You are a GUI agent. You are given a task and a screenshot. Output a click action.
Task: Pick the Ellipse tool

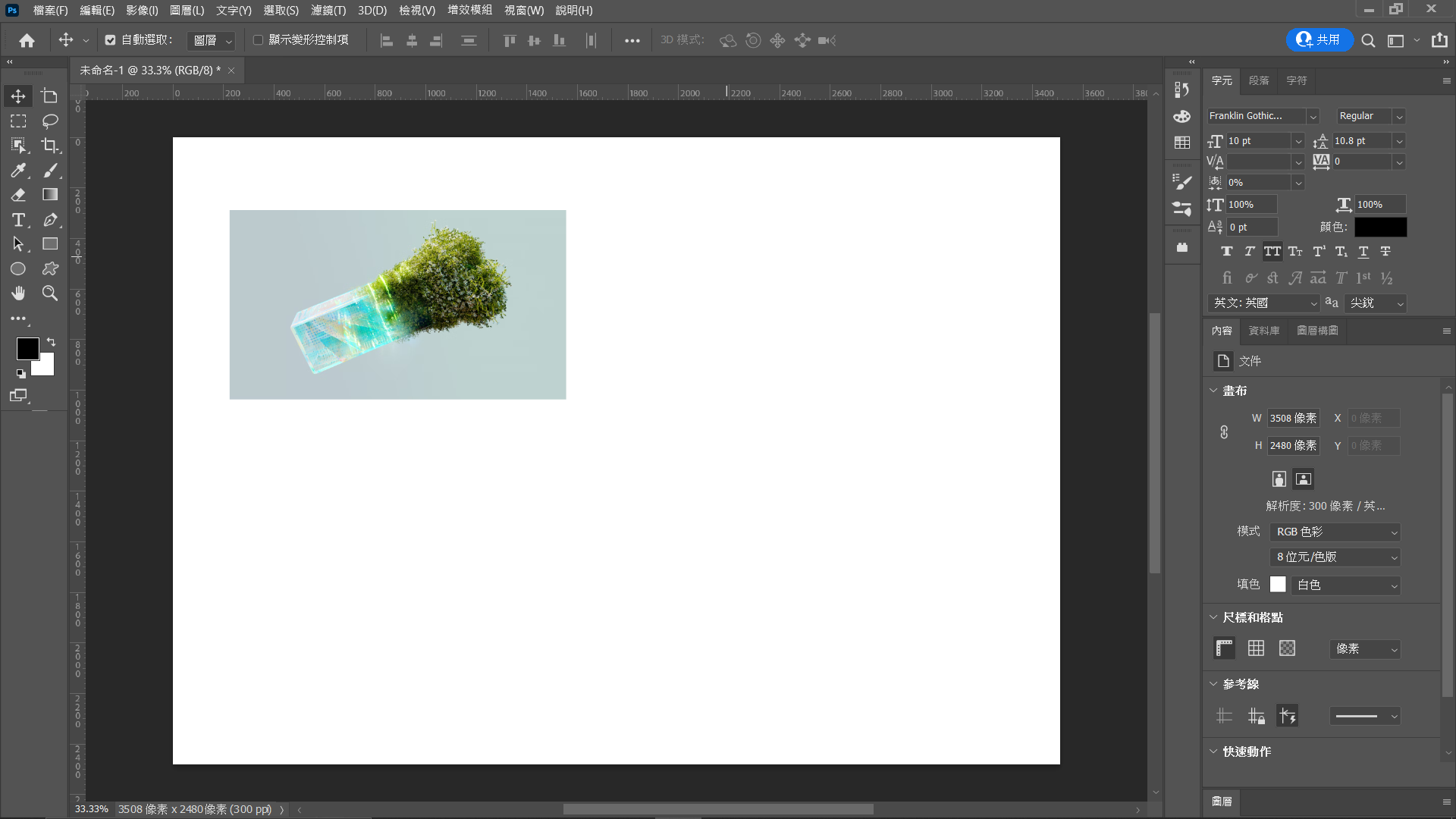pos(18,269)
